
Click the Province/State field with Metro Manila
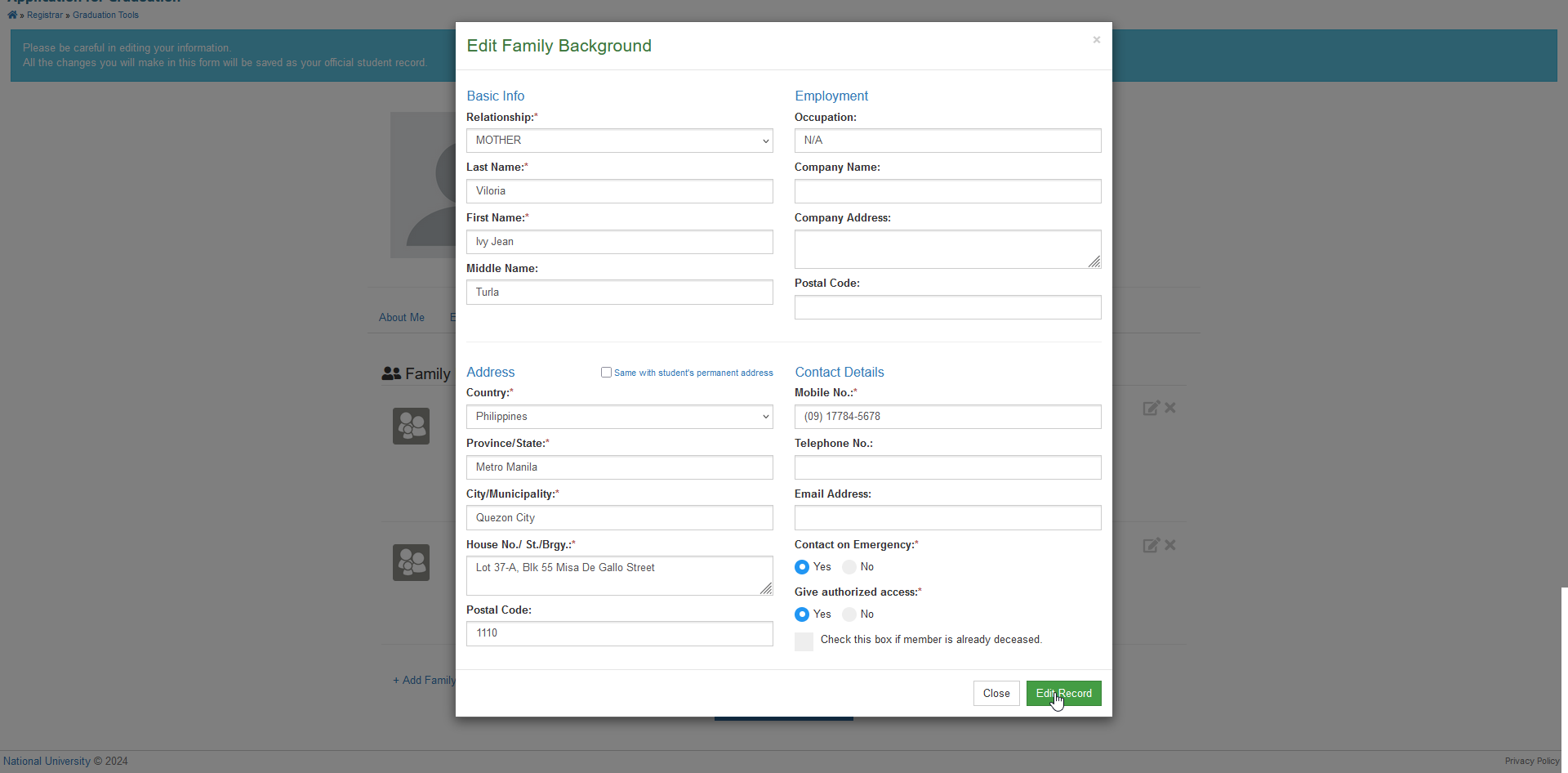[x=620, y=467]
